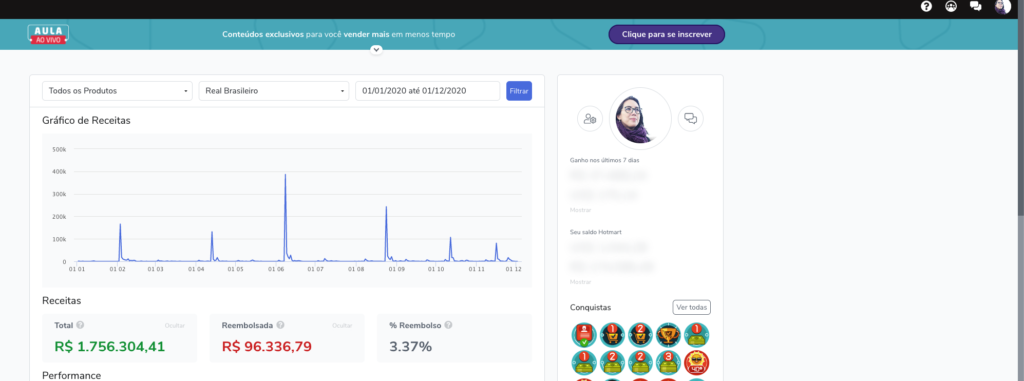The image size is (1024, 381).
Task: Toggle Ocultar on the Total revenue card
Action: click(174, 325)
